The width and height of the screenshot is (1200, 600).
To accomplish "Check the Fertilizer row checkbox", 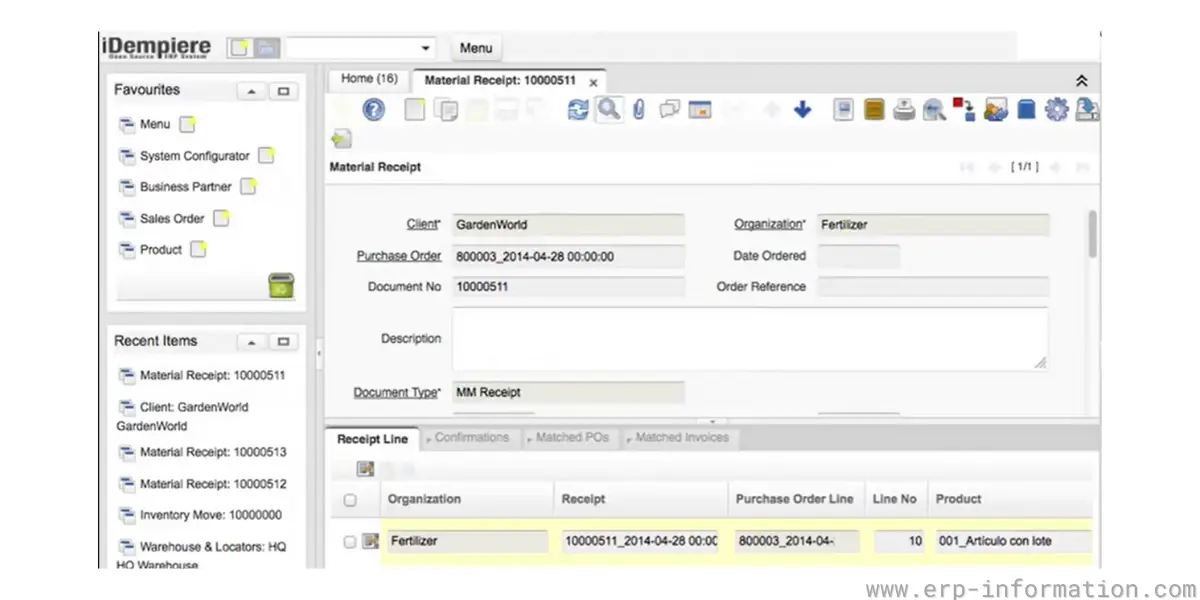I will click(x=350, y=541).
